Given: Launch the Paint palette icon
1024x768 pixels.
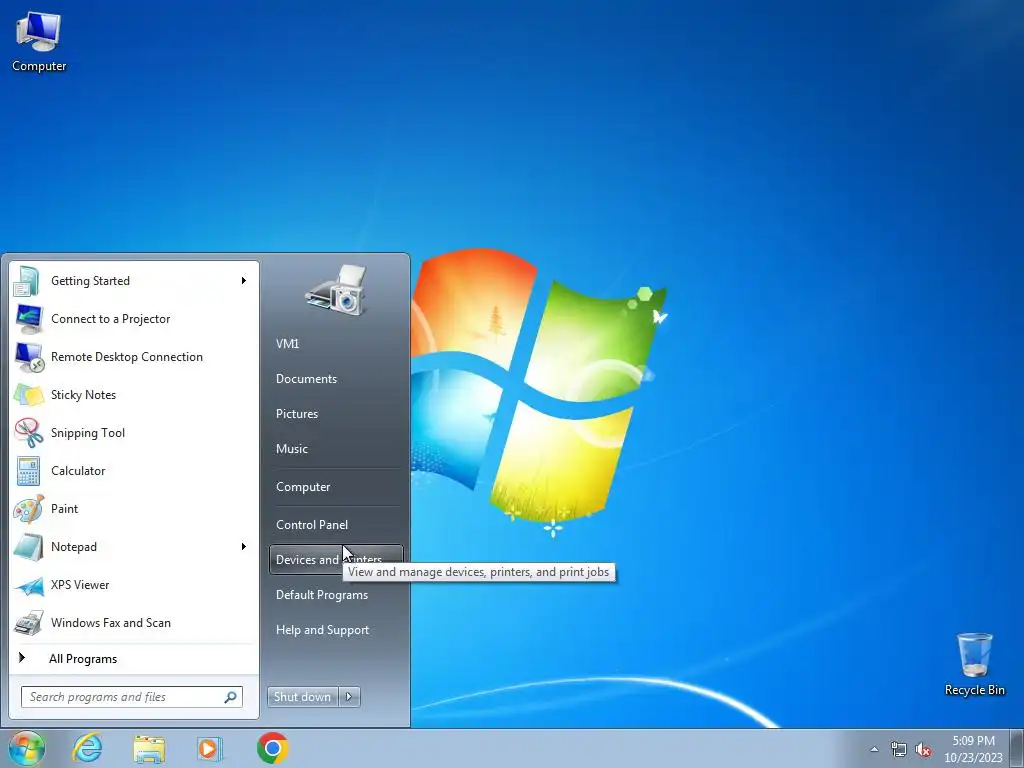Looking at the screenshot, I should click(28, 509).
